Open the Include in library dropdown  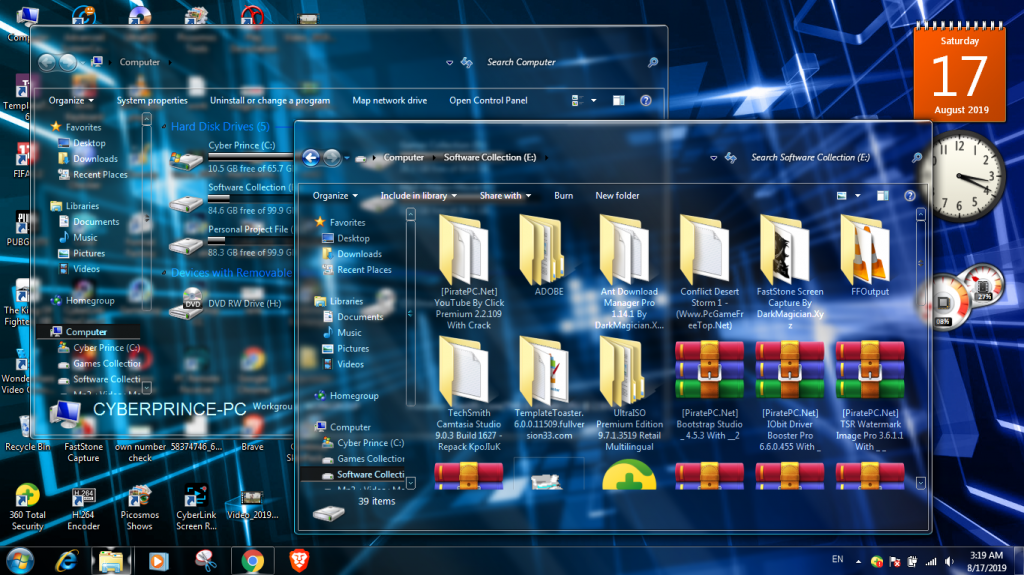[419, 195]
